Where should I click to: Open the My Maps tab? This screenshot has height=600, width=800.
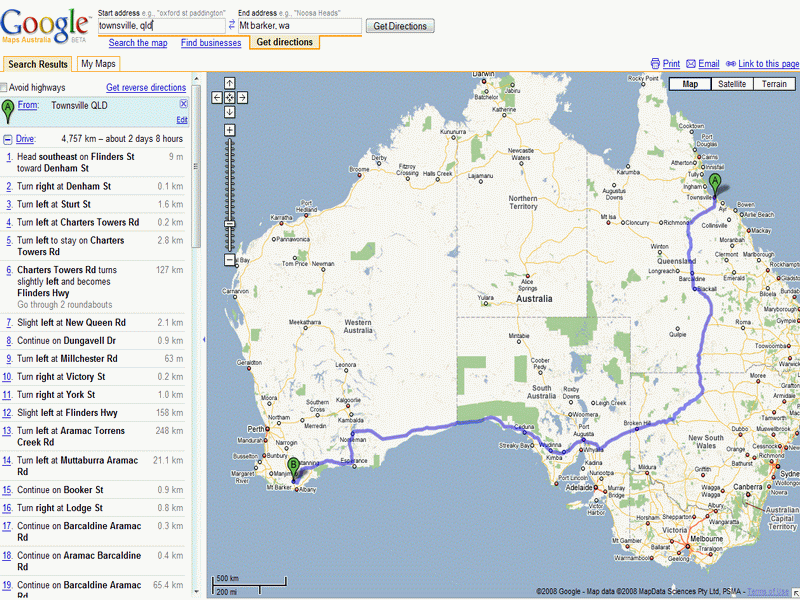99,64
